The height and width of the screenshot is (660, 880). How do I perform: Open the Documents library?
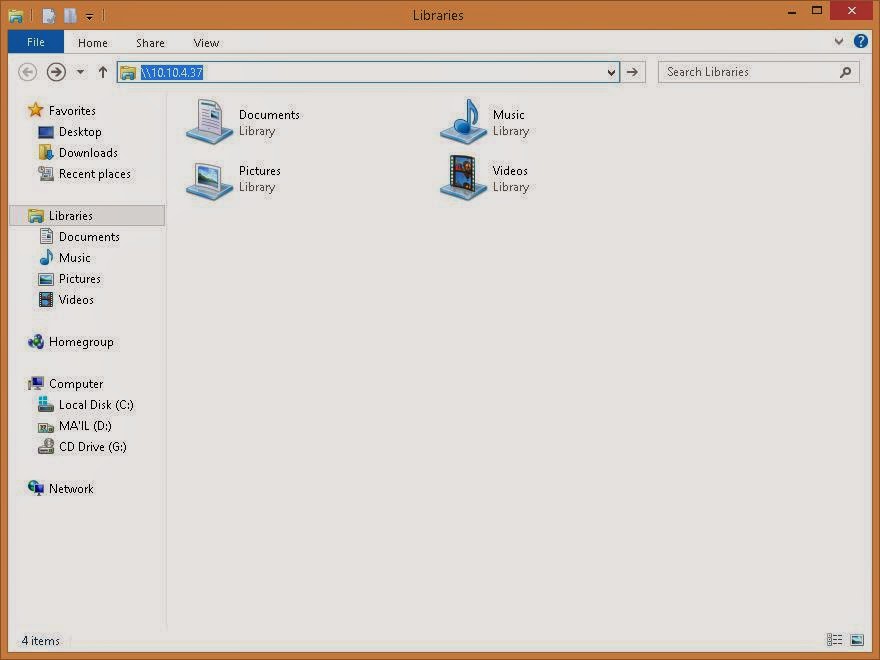click(240, 122)
